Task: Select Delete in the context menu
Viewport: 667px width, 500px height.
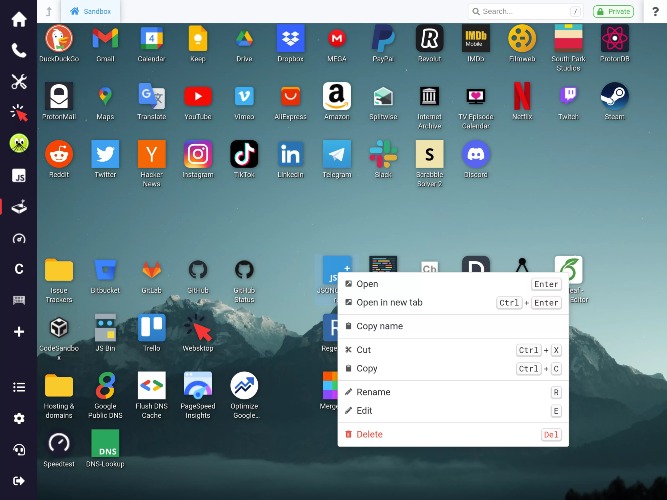Action: point(453,434)
